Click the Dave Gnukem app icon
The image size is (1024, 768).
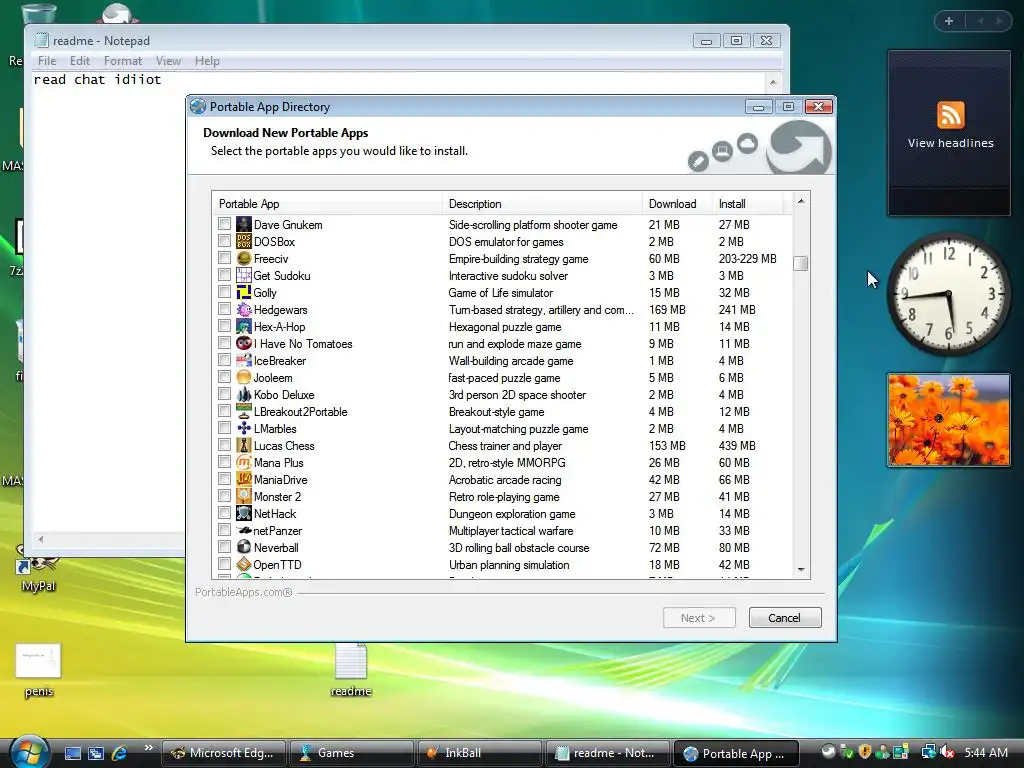(244, 225)
